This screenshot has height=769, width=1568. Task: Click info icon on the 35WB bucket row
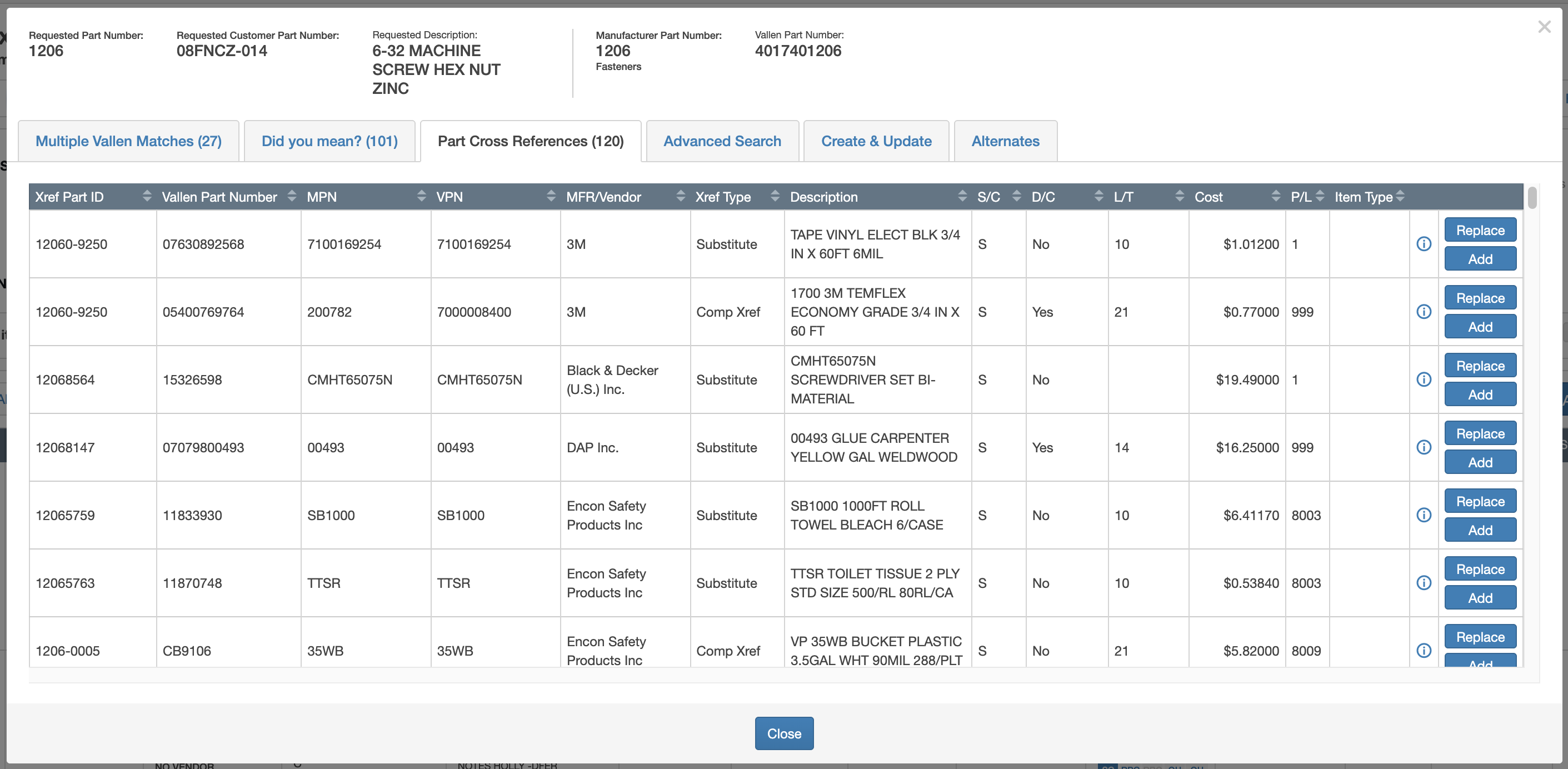(1424, 650)
